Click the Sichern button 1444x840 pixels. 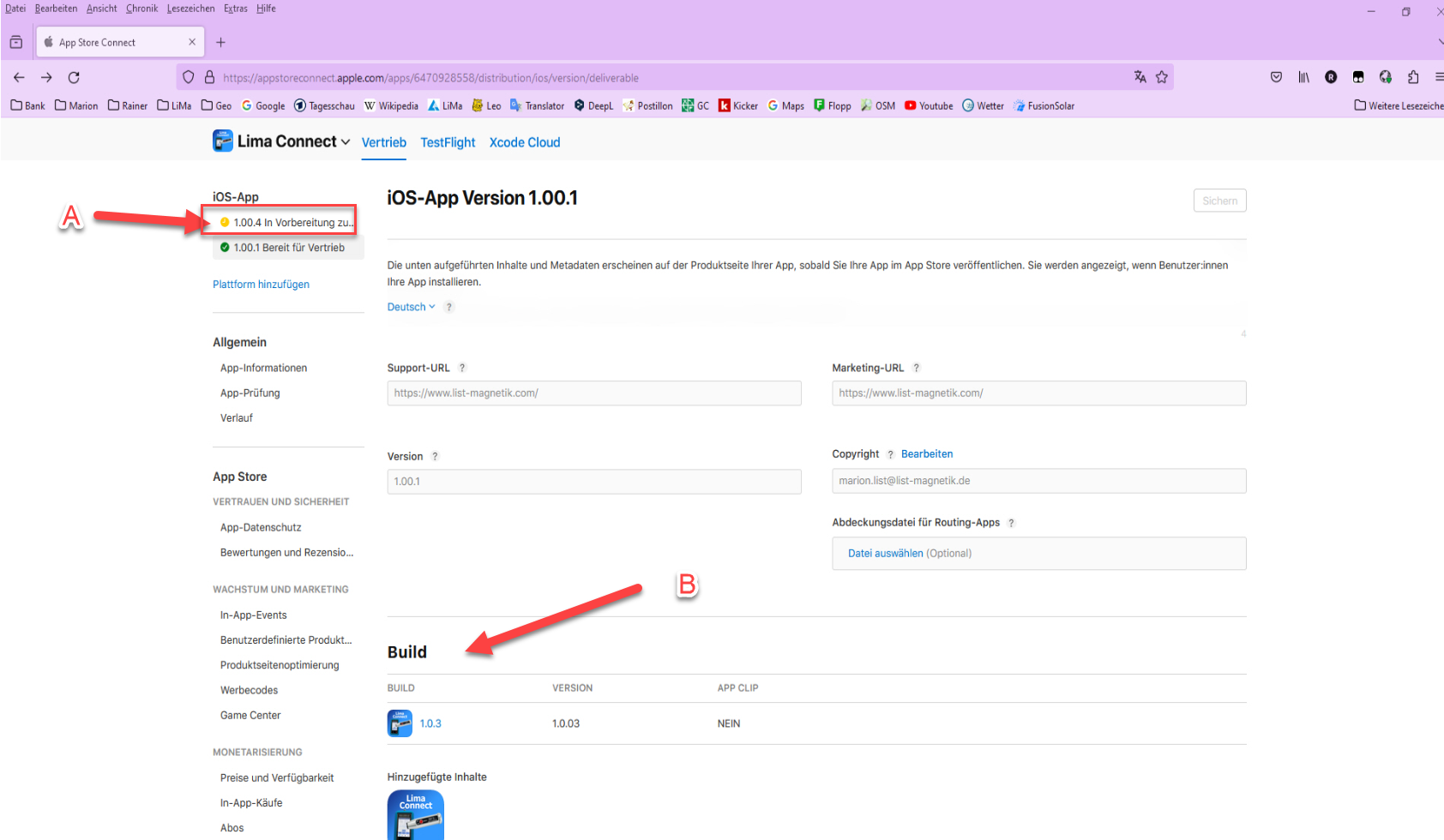tap(1219, 201)
